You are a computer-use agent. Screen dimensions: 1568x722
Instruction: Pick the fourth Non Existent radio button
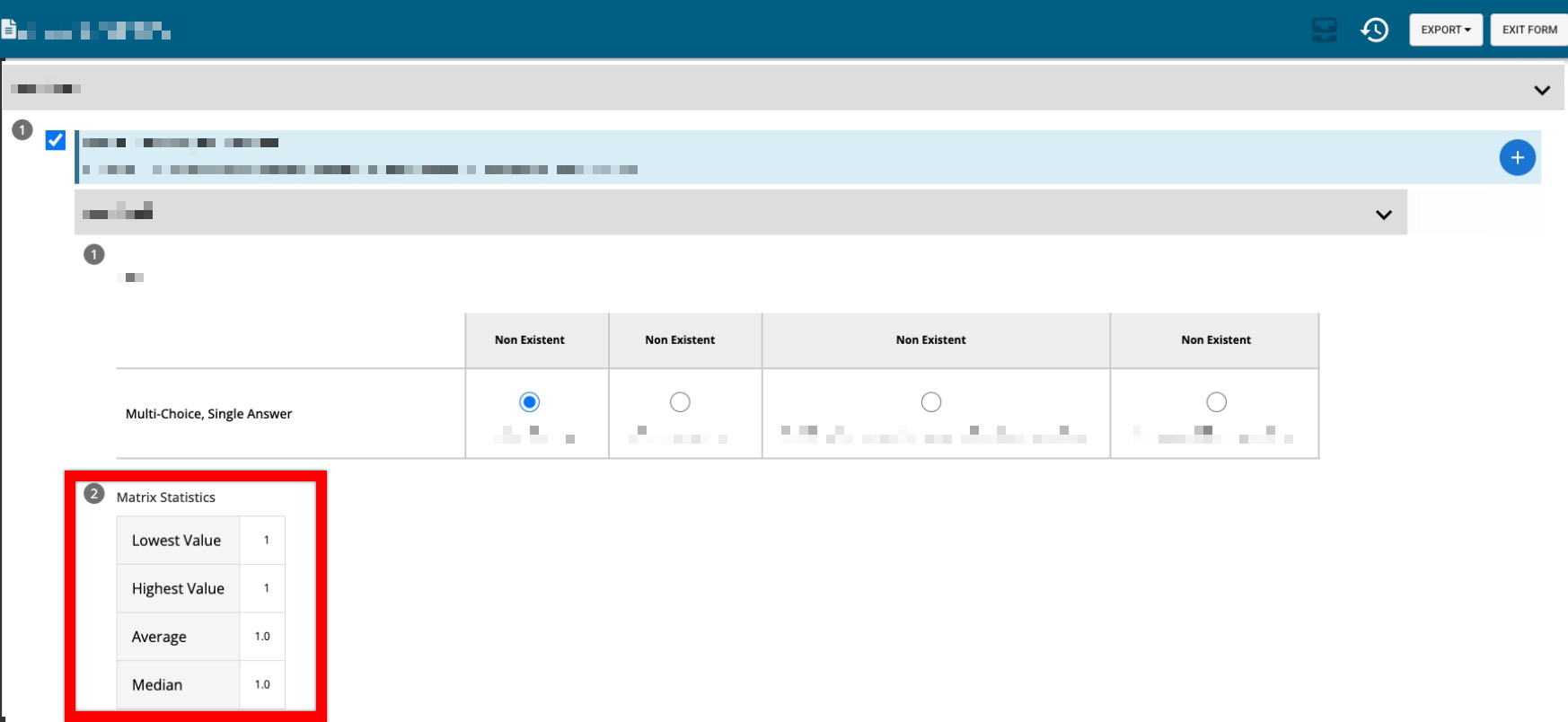pos(1216,401)
